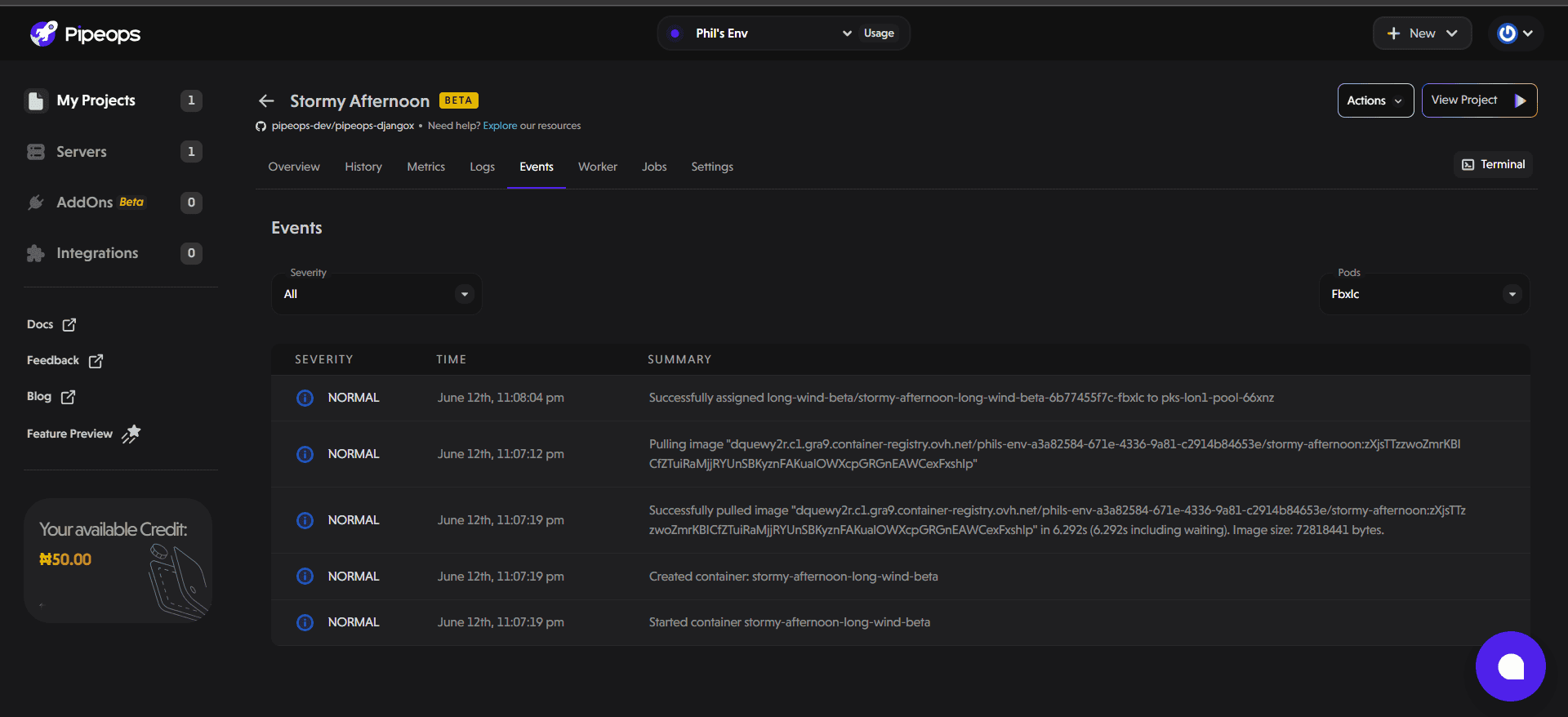Click Feature Preview shooting star icon
Screen dimensions: 1568x717
pos(131,434)
